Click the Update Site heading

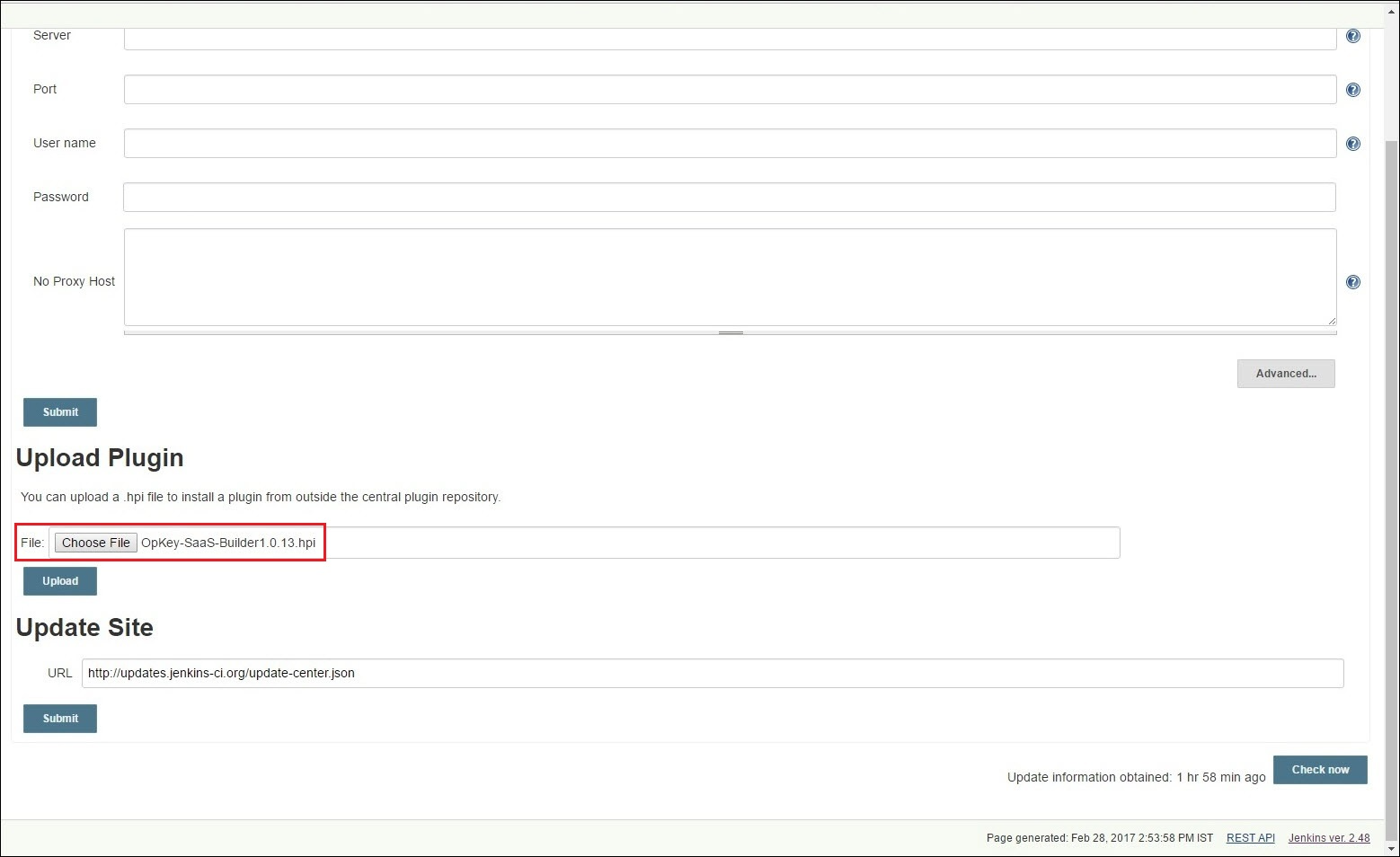coord(84,628)
